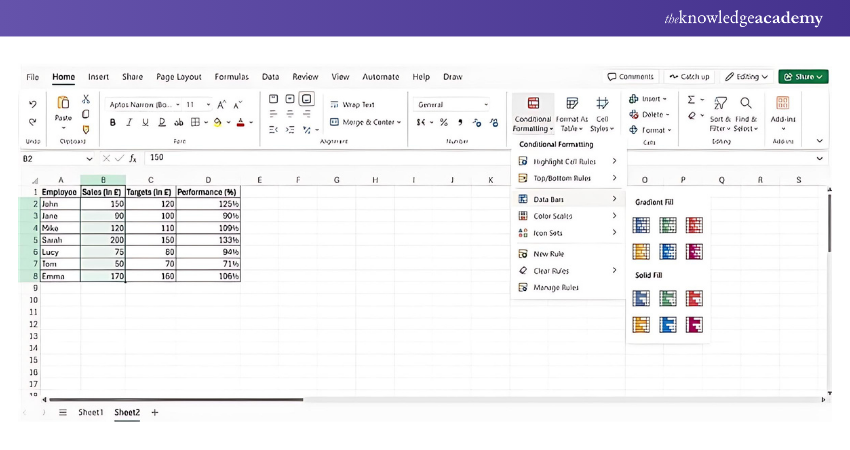Image resolution: width=850 pixels, height=450 pixels.
Task: Click the Undo arrow icon
Action: [33, 104]
